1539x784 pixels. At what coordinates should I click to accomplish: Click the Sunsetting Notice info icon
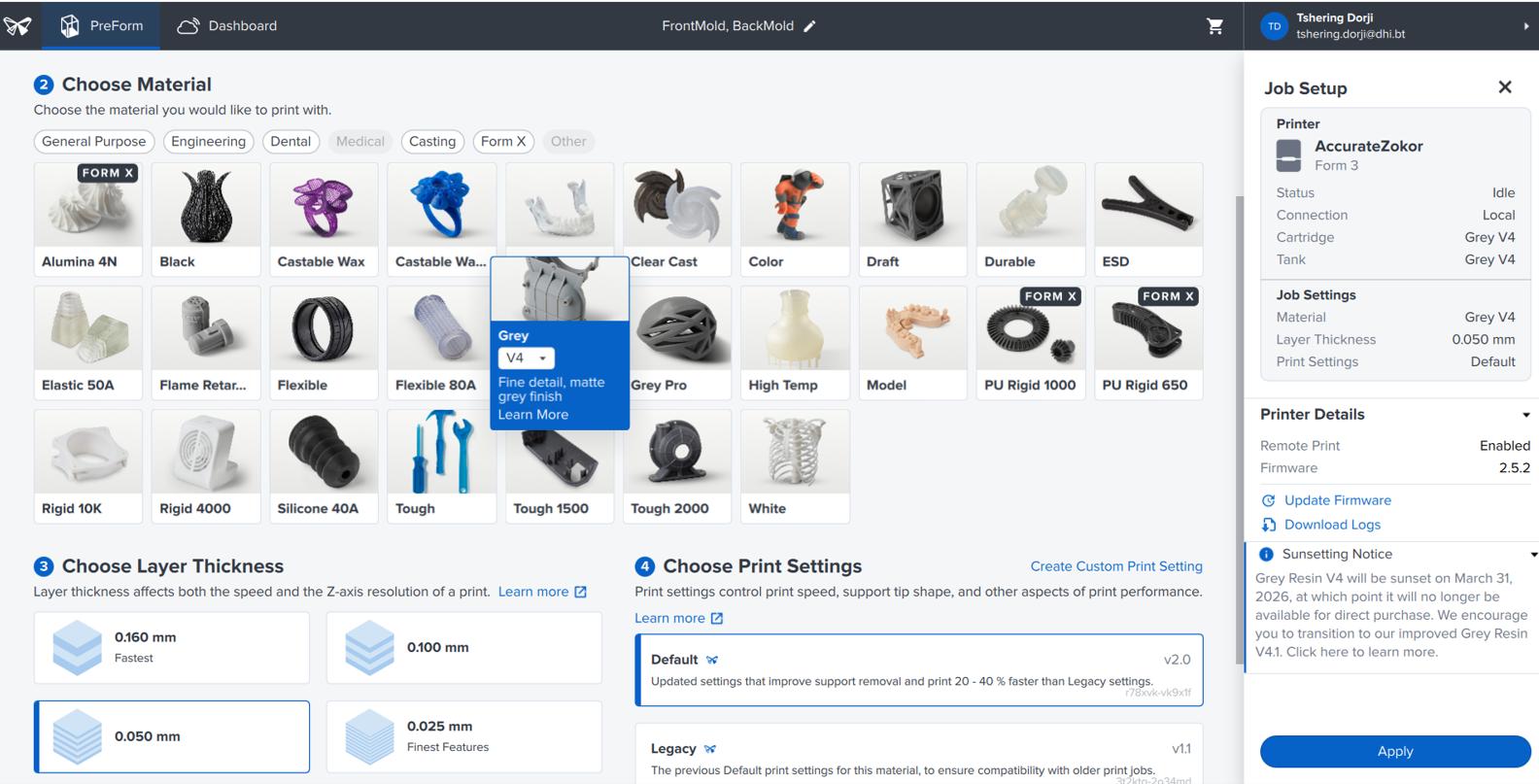coord(1266,555)
